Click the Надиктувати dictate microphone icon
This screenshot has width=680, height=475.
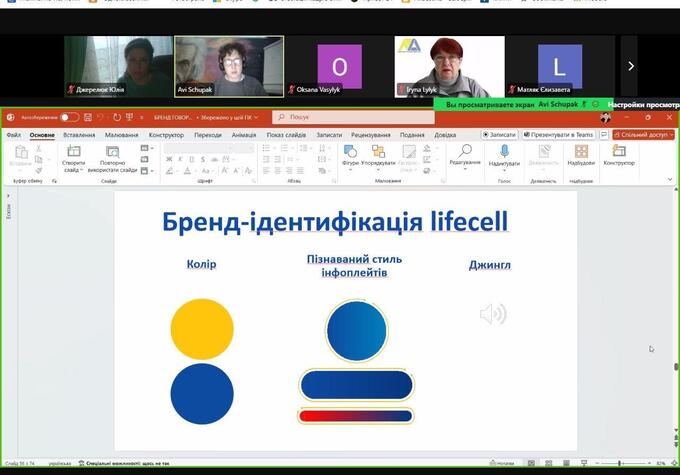pyautogui.click(x=504, y=152)
